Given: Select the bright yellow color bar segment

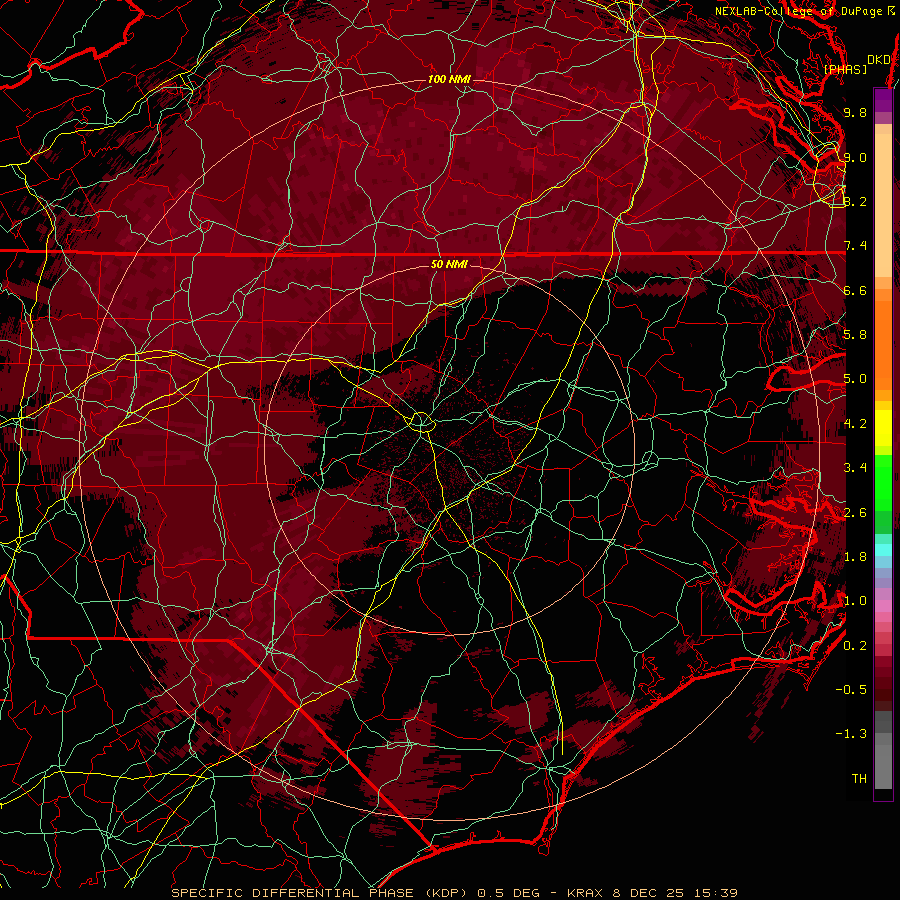Looking at the screenshot, I should tap(883, 428).
